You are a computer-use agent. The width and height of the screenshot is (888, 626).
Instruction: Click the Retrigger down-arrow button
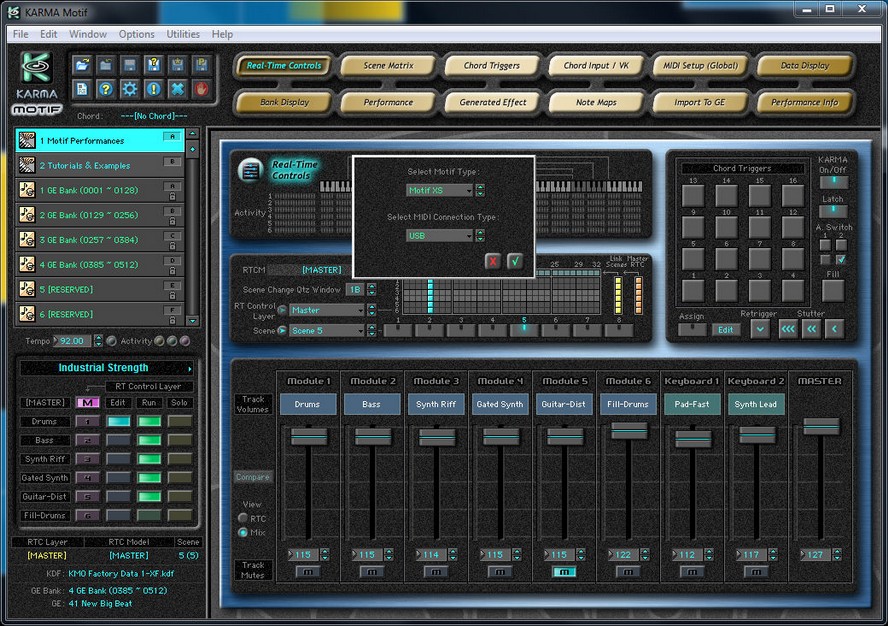pos(760,329)
